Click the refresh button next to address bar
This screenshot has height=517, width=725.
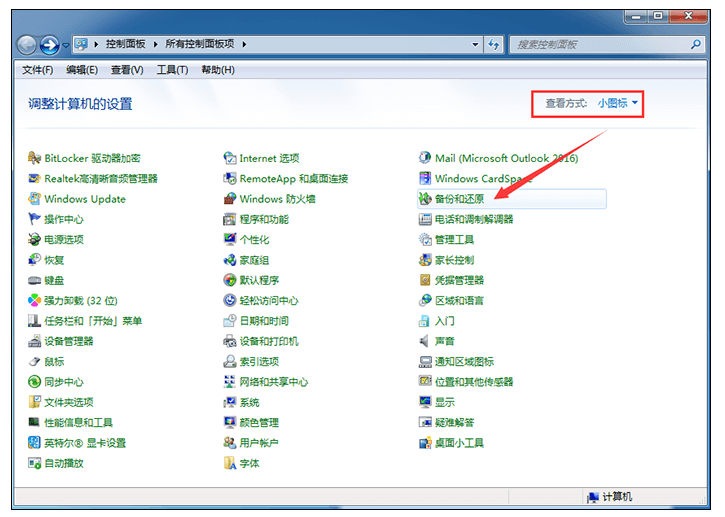point(494,44)
